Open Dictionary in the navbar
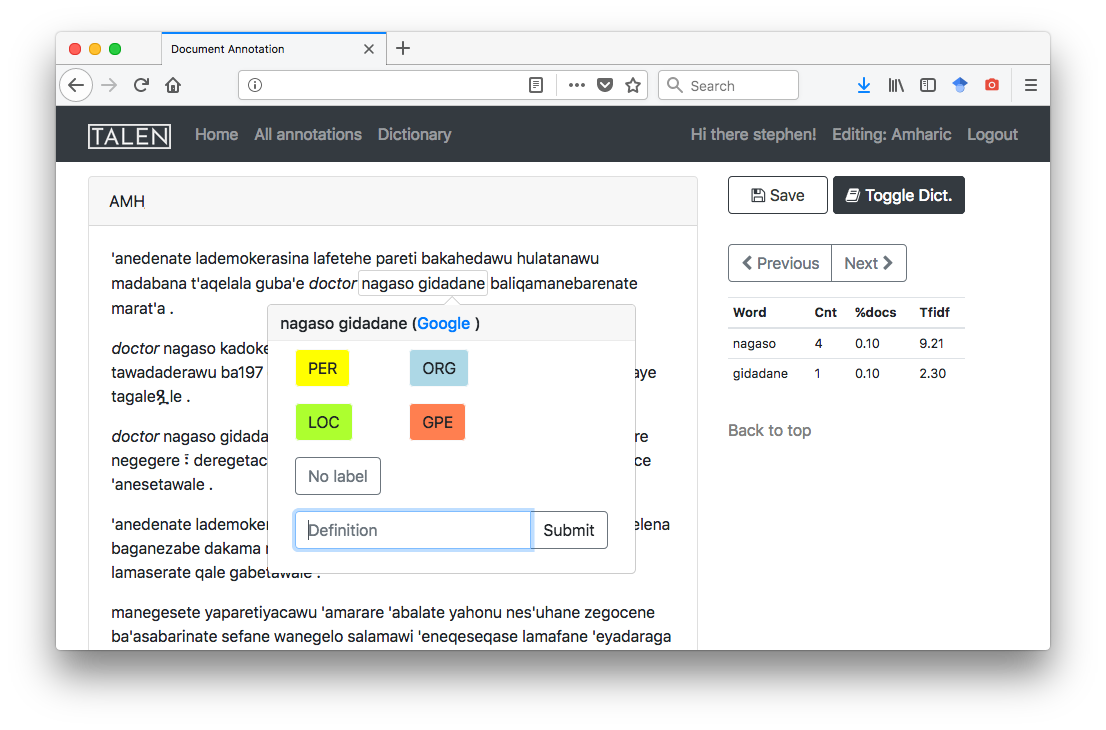Image resolution: width=1106 pixels, height=730 pixels. click(415, 135)
